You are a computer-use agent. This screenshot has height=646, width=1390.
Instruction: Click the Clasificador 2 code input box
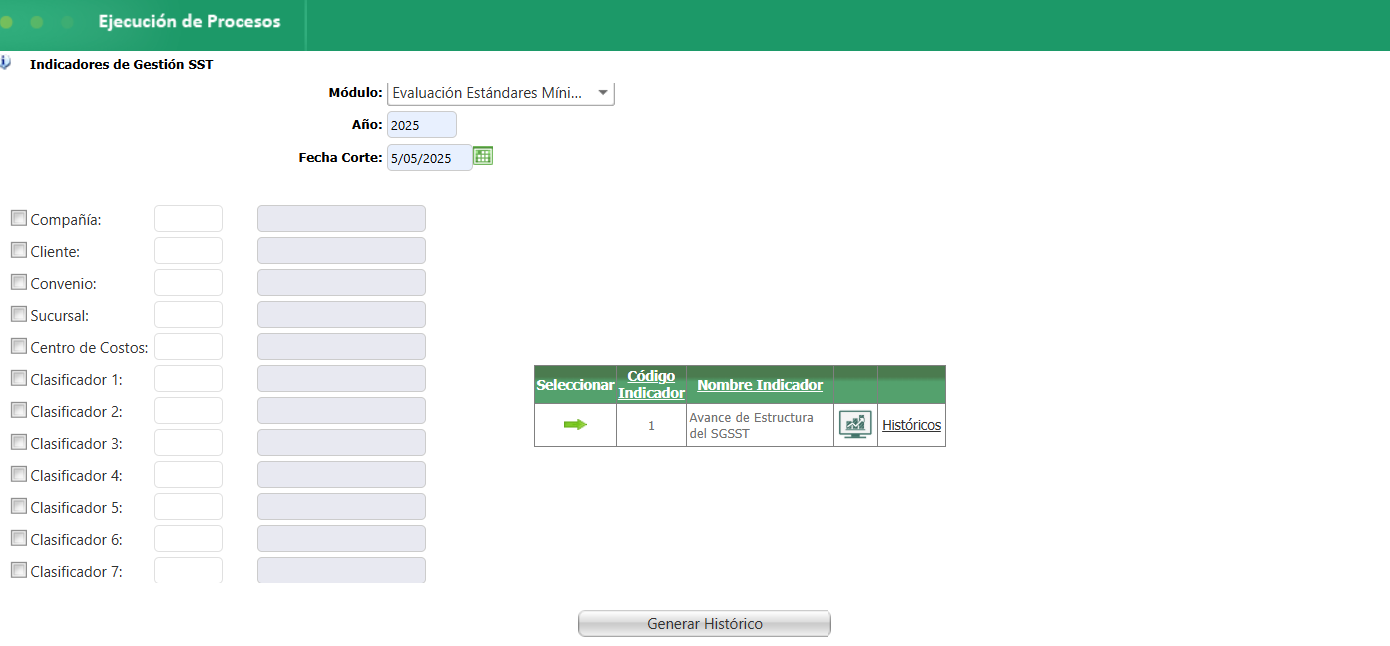coord(188,411)
